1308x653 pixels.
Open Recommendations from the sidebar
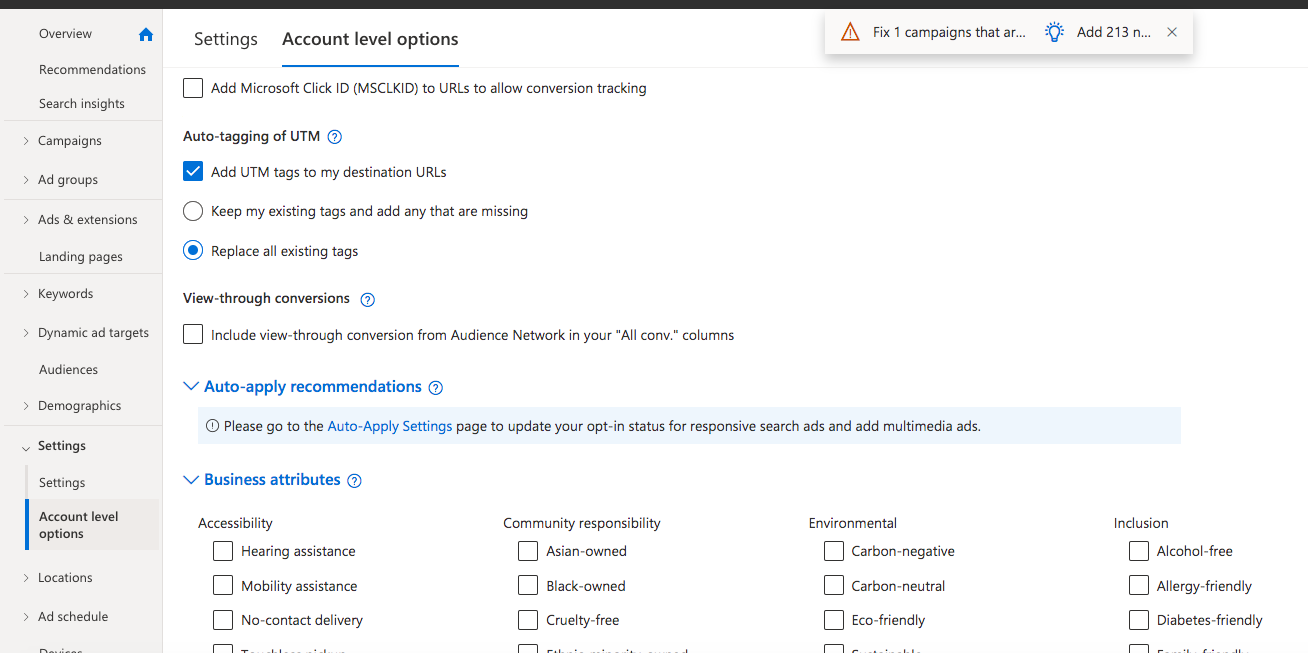(x=92, y=69)
